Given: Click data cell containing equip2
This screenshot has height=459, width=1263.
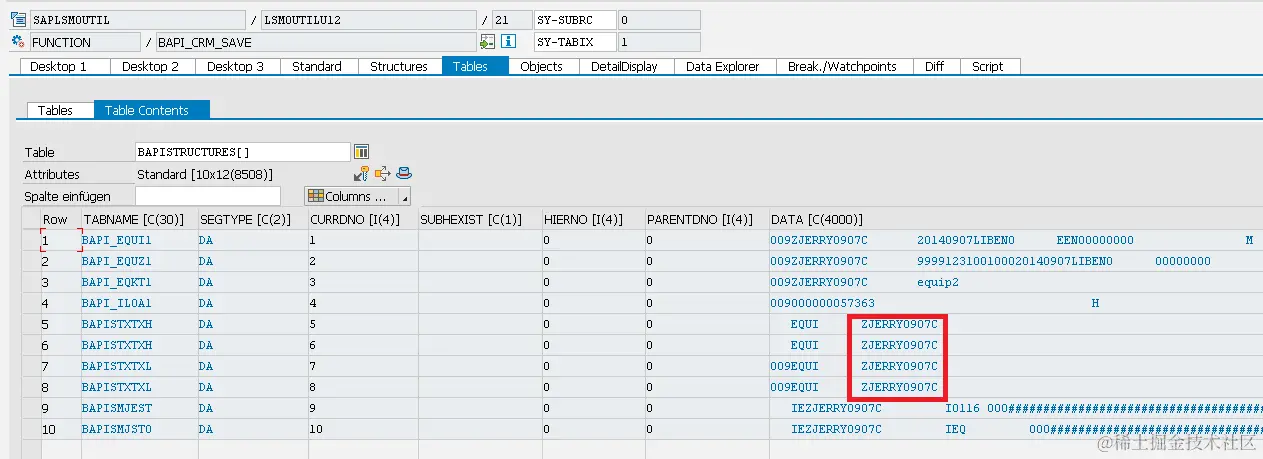Looking at the screenshot, I should click(1014, 282).
